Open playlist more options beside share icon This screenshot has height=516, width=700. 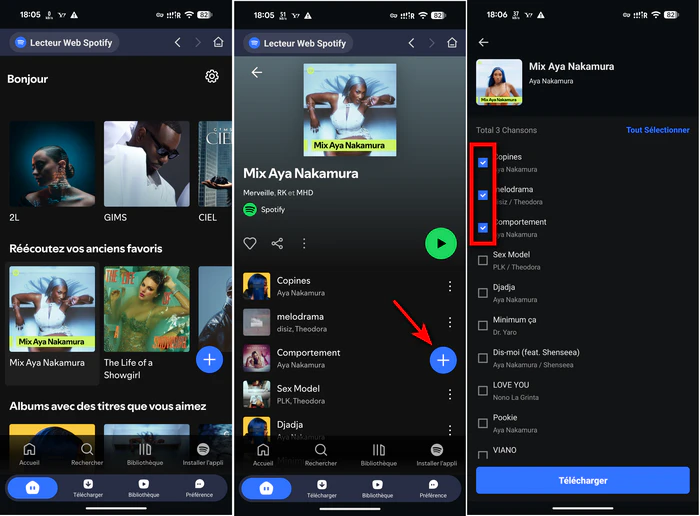coord(304,243)
